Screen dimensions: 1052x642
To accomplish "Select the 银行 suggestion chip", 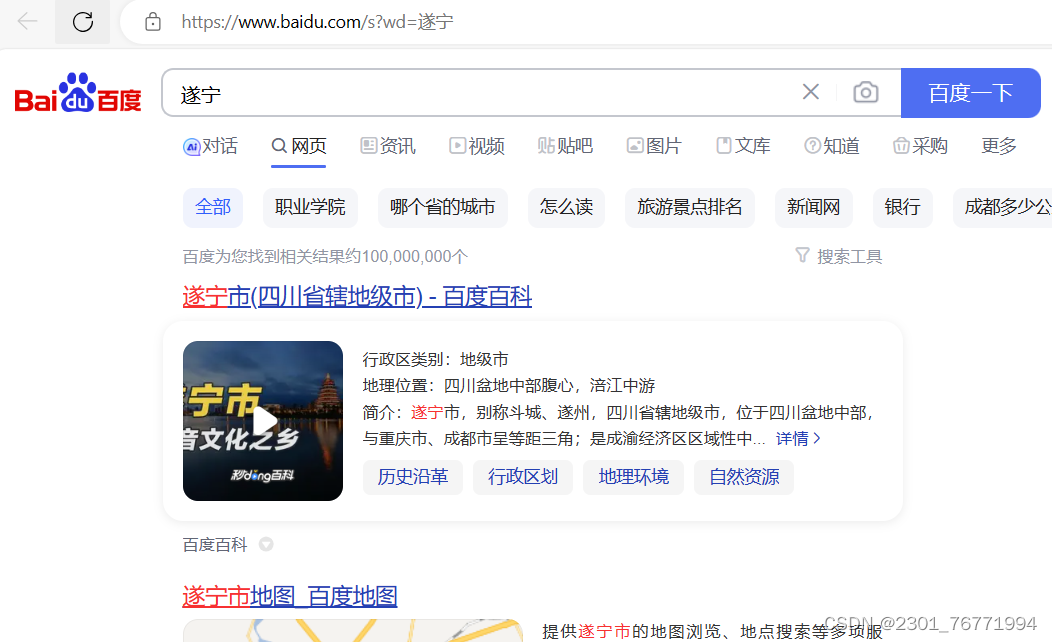I will (902, 207).
